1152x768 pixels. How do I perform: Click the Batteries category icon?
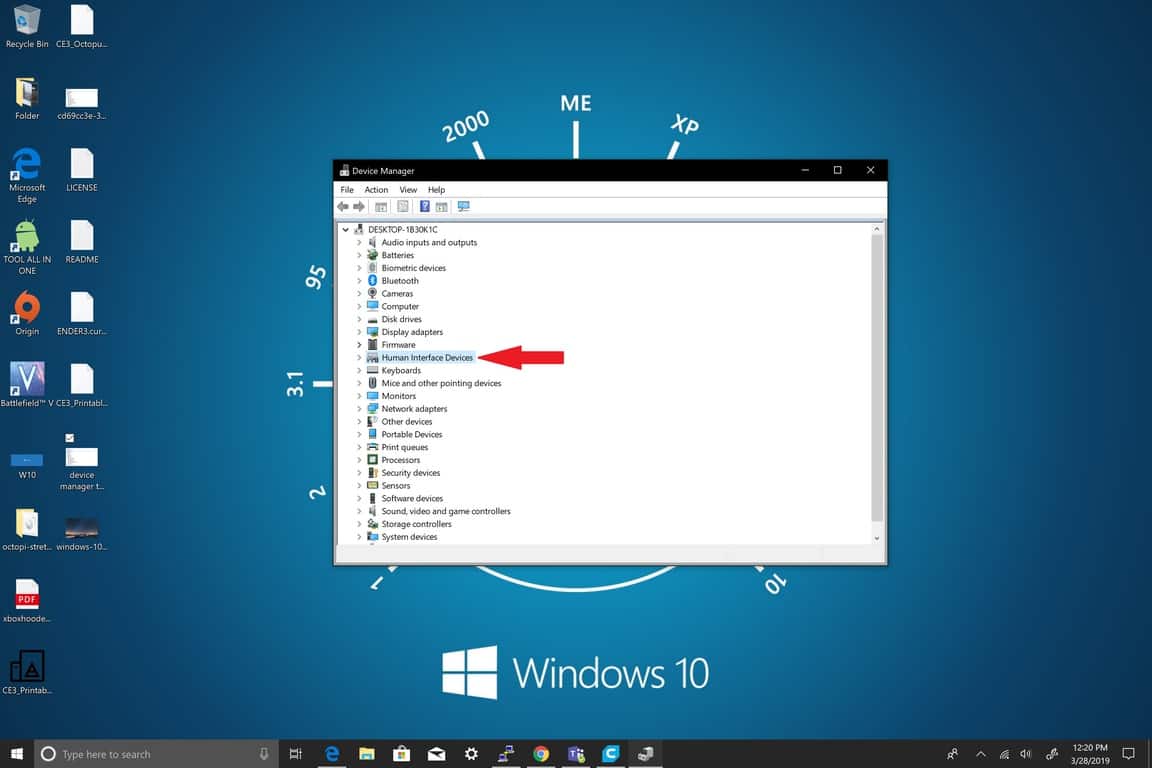point(373,255)
